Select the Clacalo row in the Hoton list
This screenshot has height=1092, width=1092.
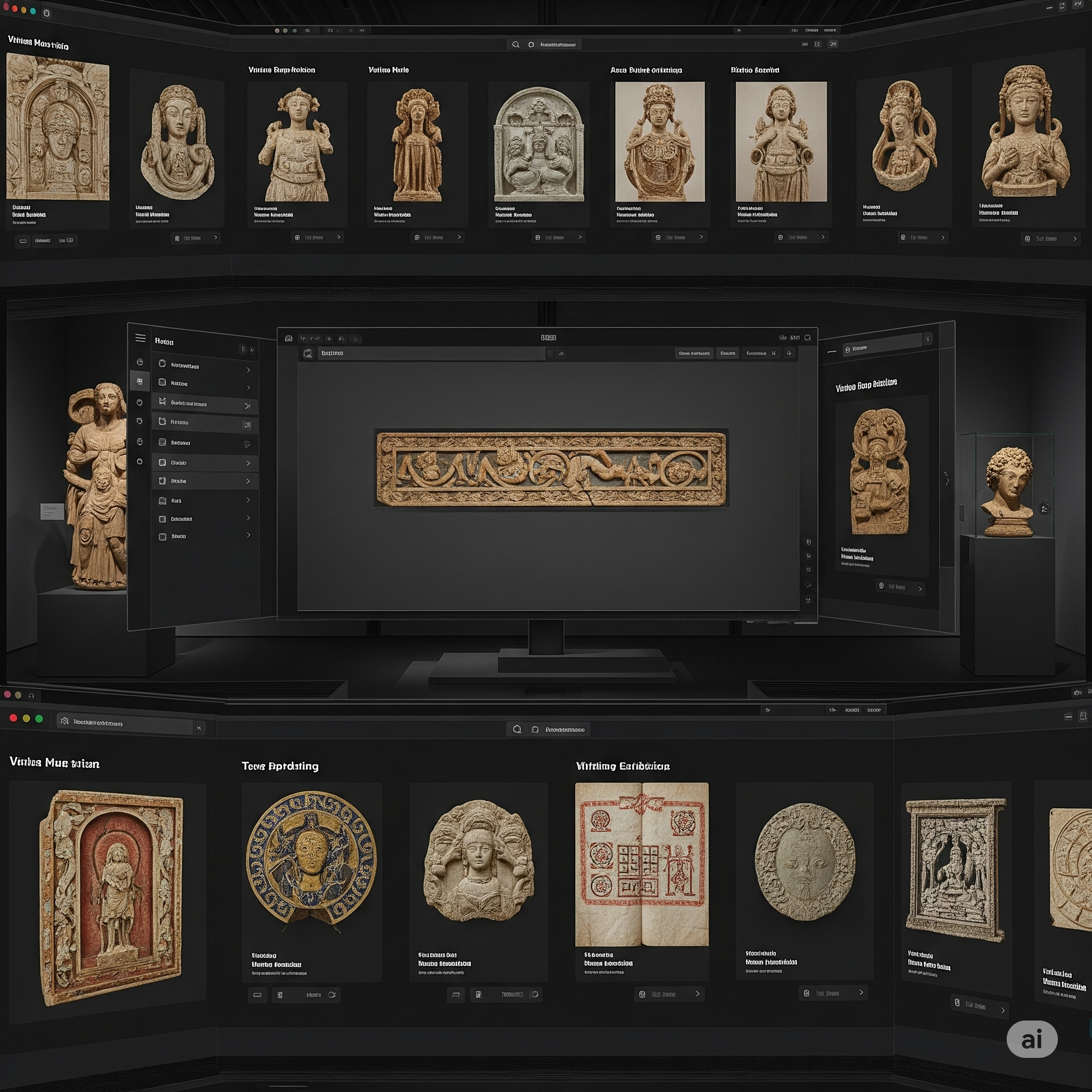pos(205,463)
